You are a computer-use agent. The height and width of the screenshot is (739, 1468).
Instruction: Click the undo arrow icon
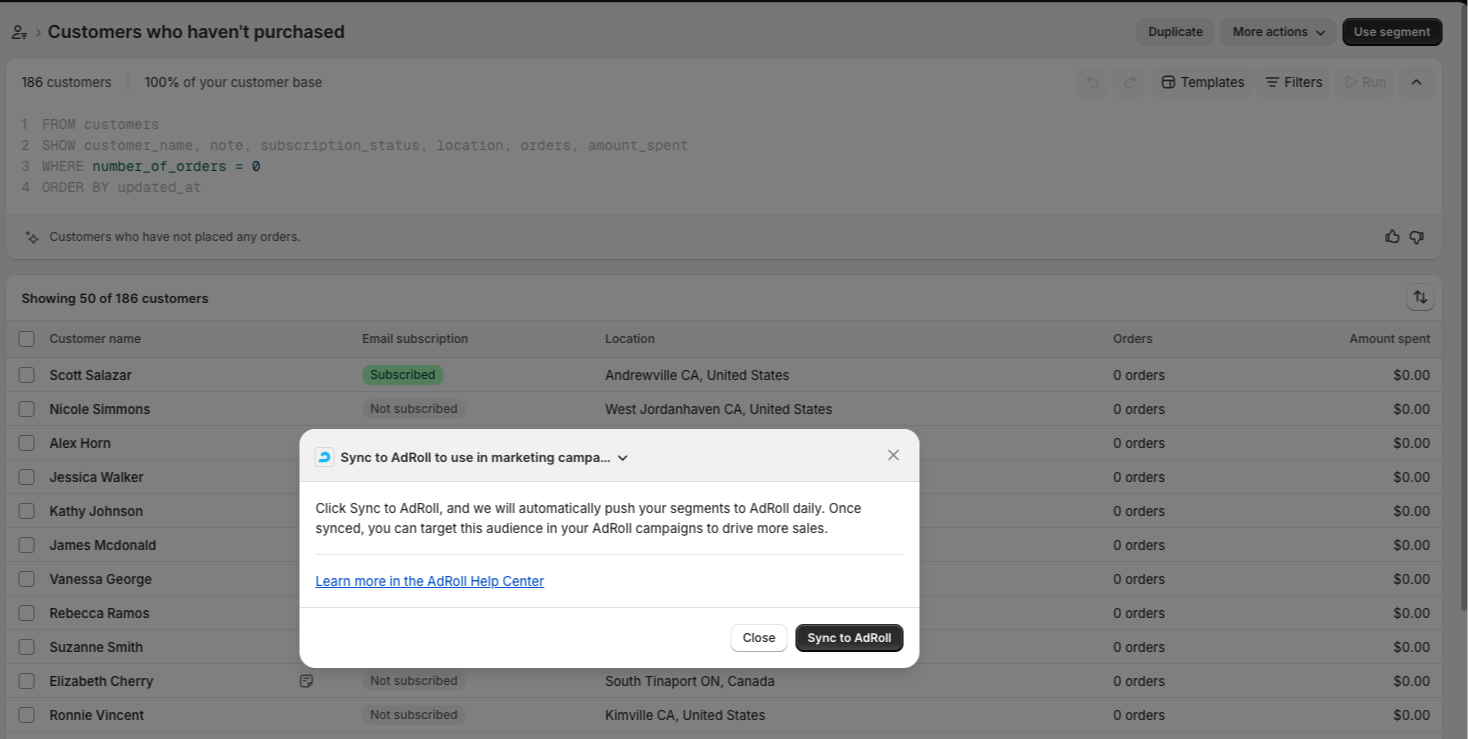point(1092,82)
